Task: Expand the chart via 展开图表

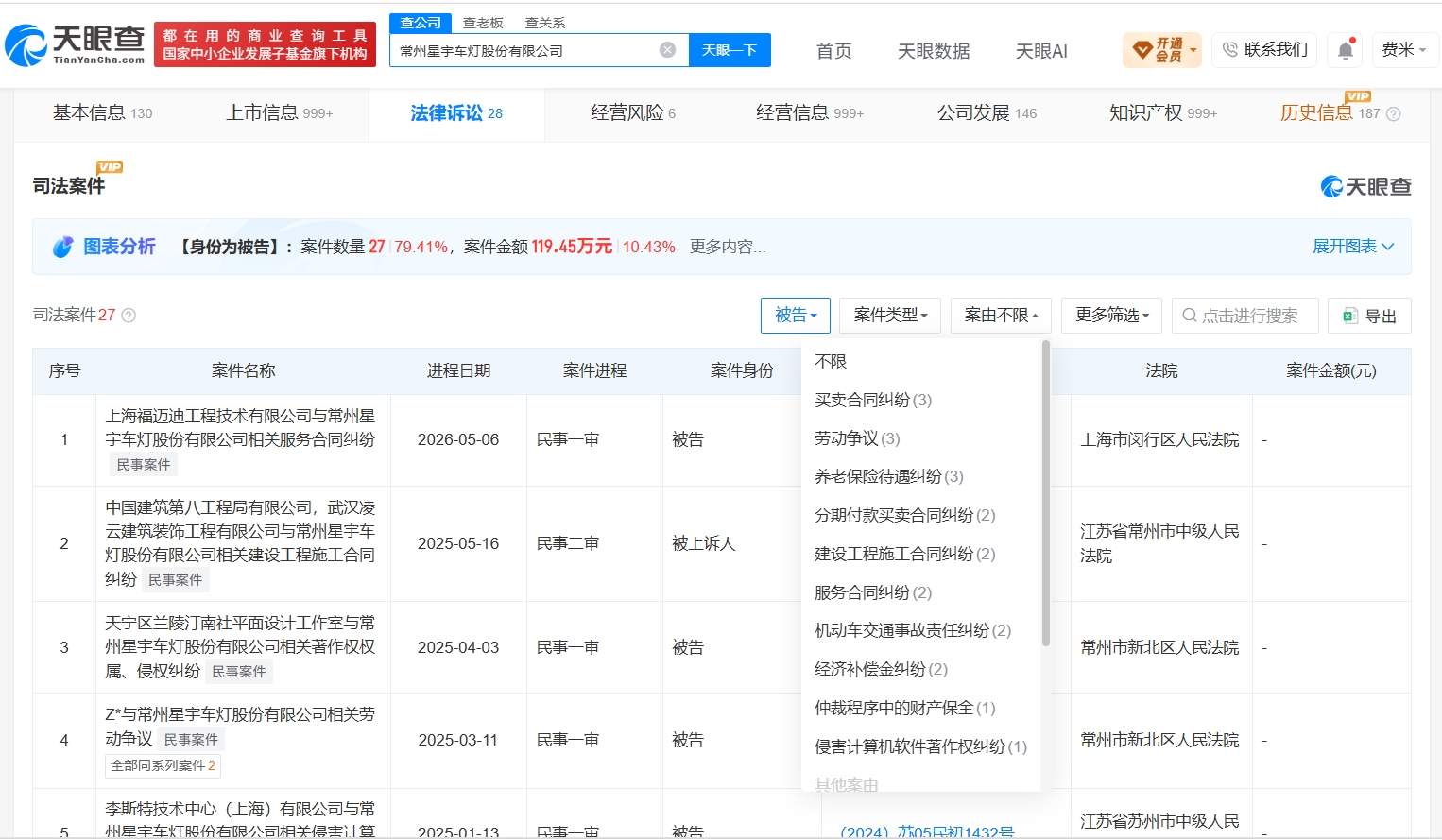Action: pyautogui.click(x=1353, y=247)
